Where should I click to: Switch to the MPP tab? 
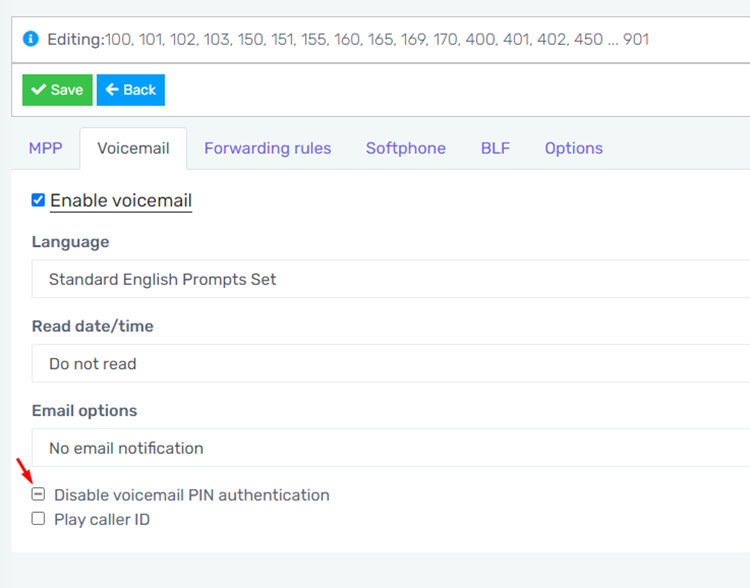[45, 148]
